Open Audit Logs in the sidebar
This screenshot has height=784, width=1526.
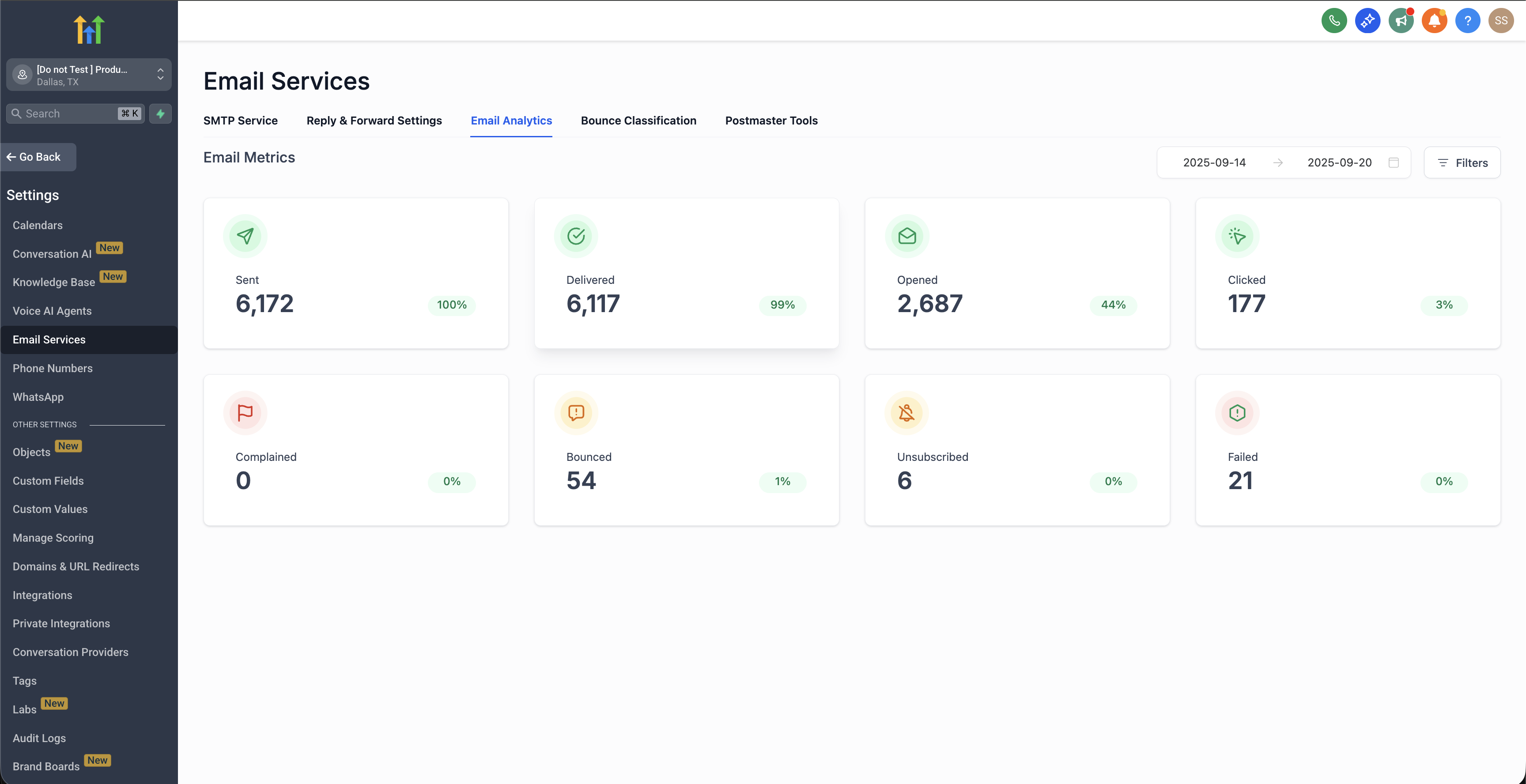pyautogui.click(x=39, y=738)
